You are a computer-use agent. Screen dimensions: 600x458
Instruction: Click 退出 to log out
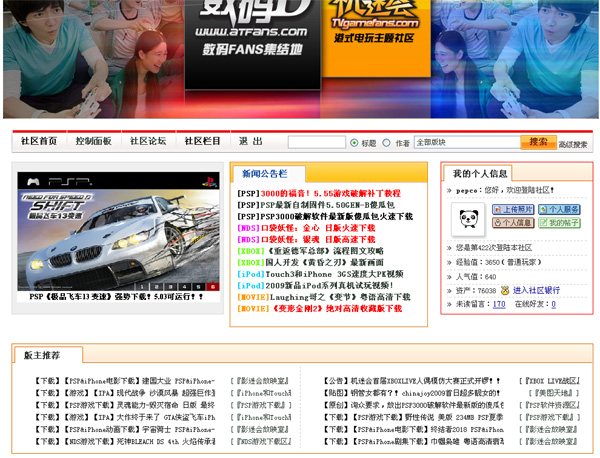click(x=251, y=141)
